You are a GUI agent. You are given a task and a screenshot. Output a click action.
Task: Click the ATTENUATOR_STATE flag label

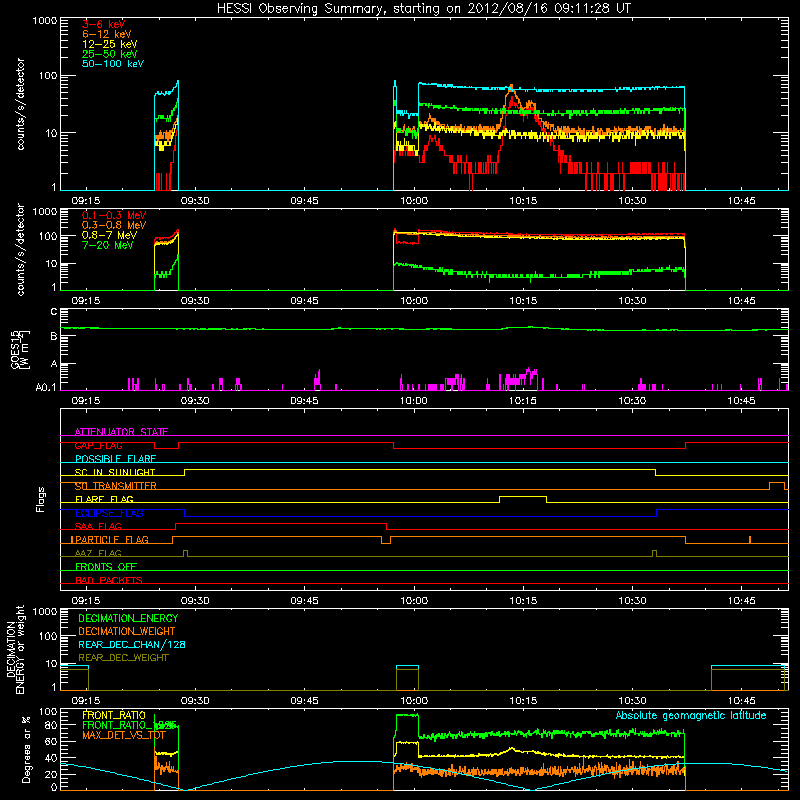click(121, 432)
